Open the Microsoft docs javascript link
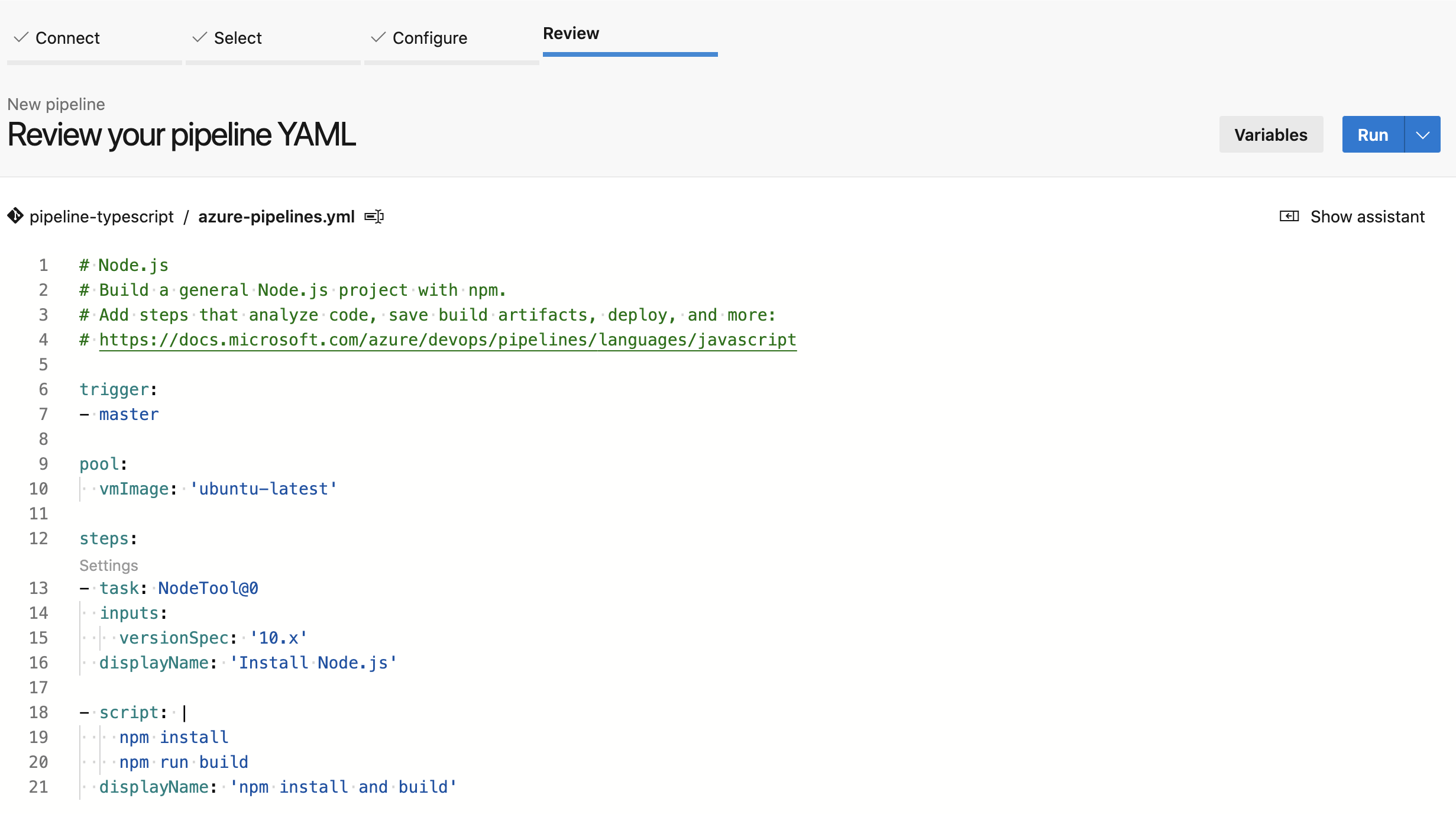This screenshot has width=1456, height=814. (x=448, y=340)
